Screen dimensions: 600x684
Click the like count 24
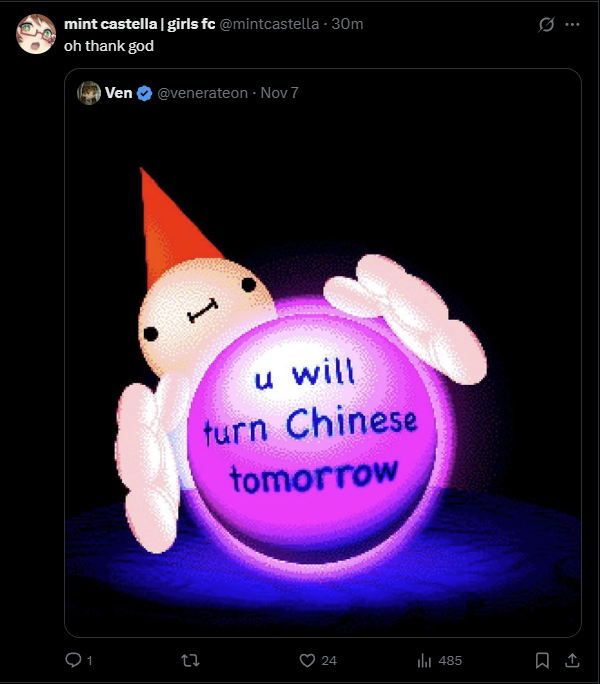click(329, 660)
